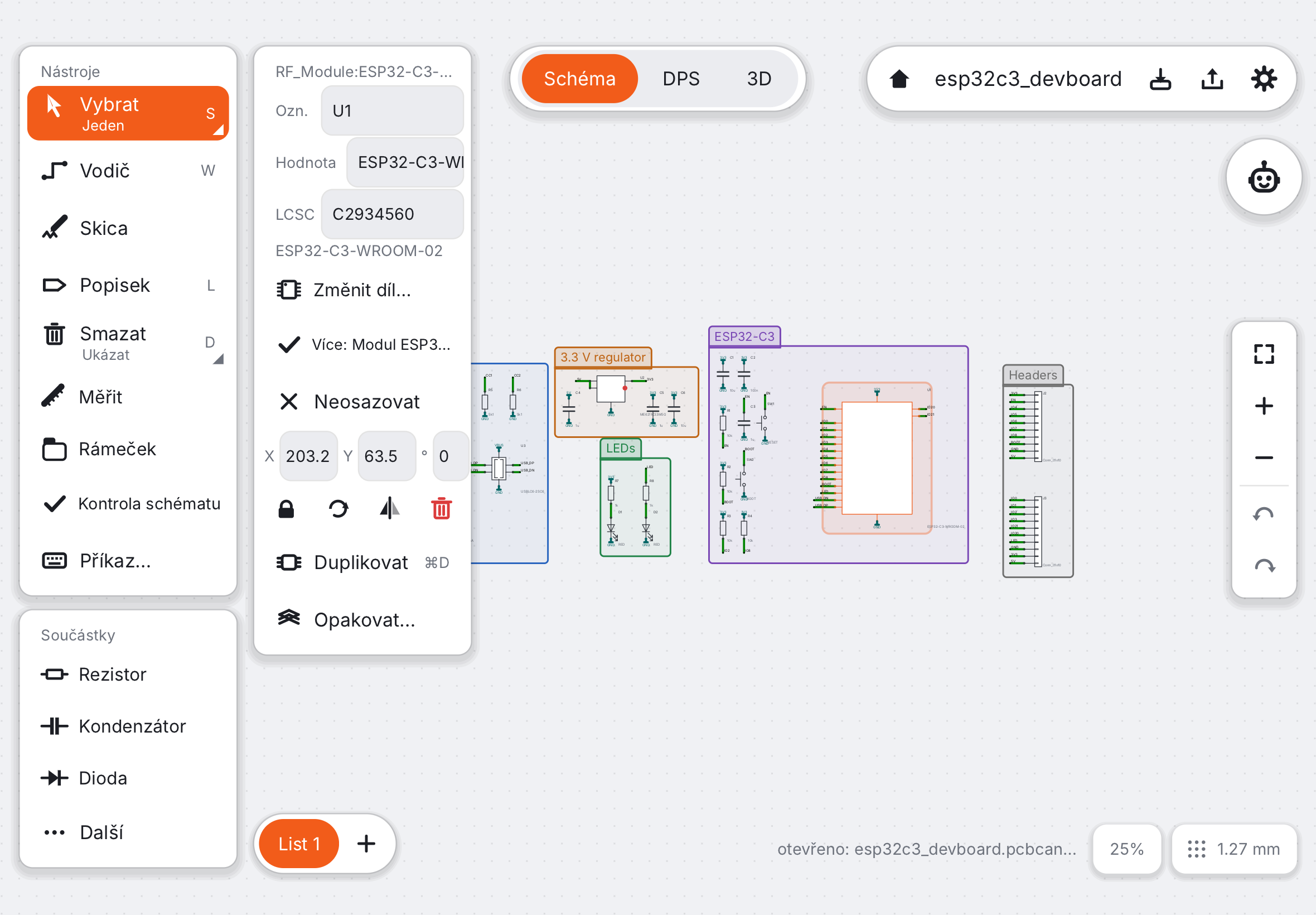Choose the Skica sketch tool
The height and width of the screenshot is (915, 1316).
point(128,228)
